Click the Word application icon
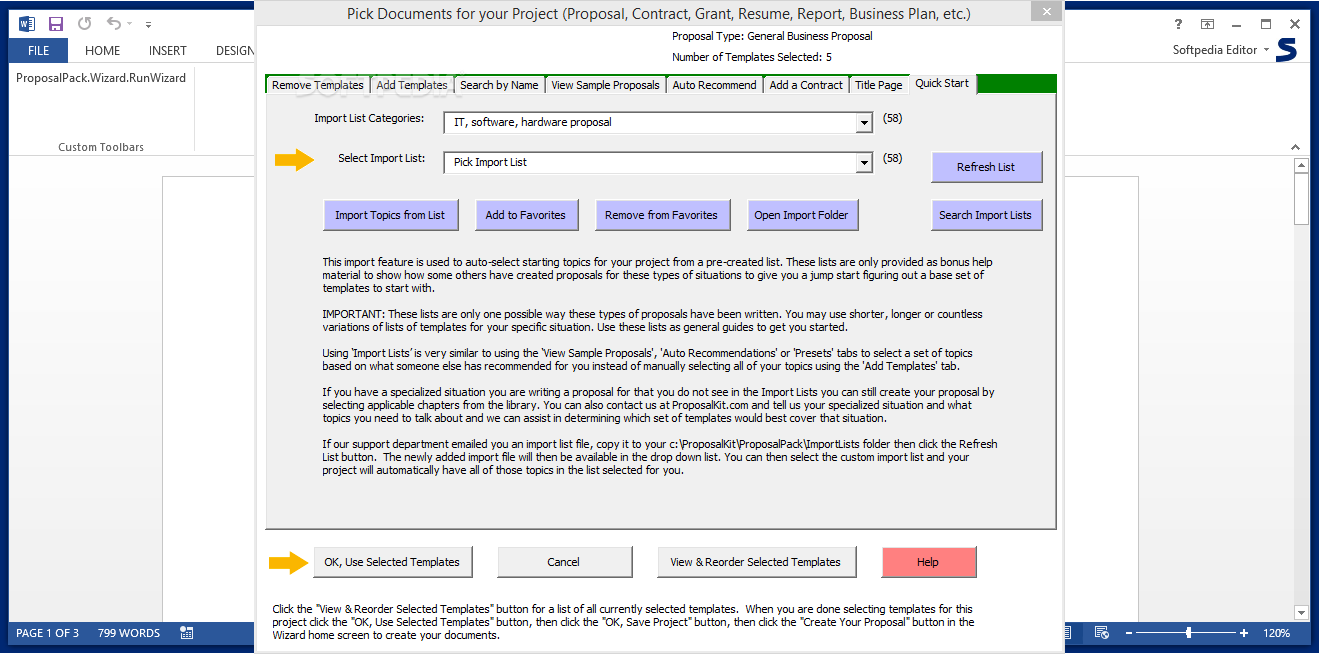 (x=26, y=24)
